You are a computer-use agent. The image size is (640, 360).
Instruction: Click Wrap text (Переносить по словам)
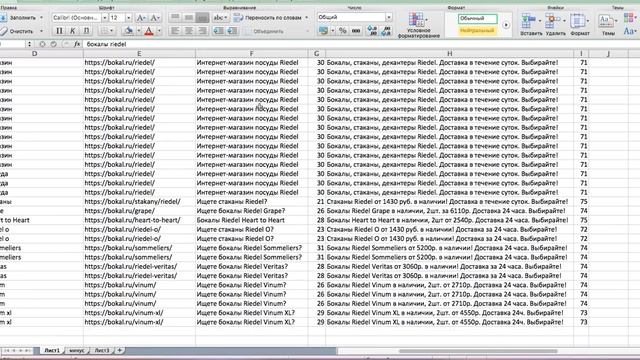(271, 18)
